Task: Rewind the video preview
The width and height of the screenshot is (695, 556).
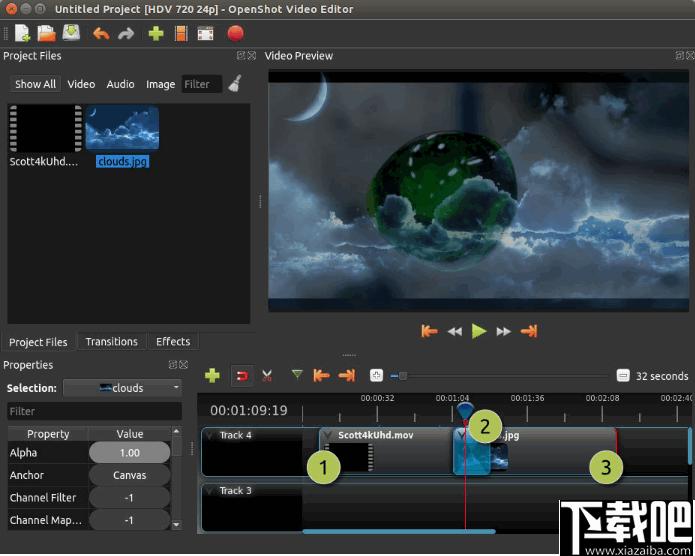Action: [455, 332]
